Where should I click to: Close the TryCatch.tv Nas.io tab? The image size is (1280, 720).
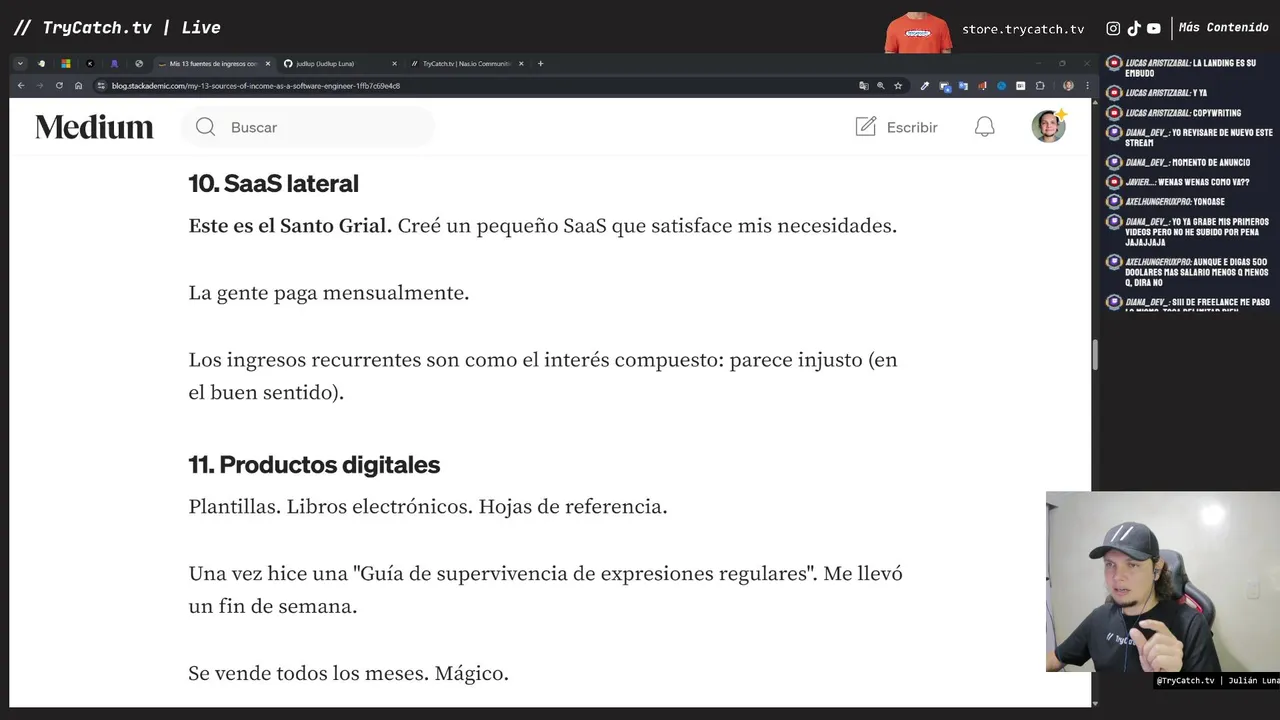click(521, 64)
